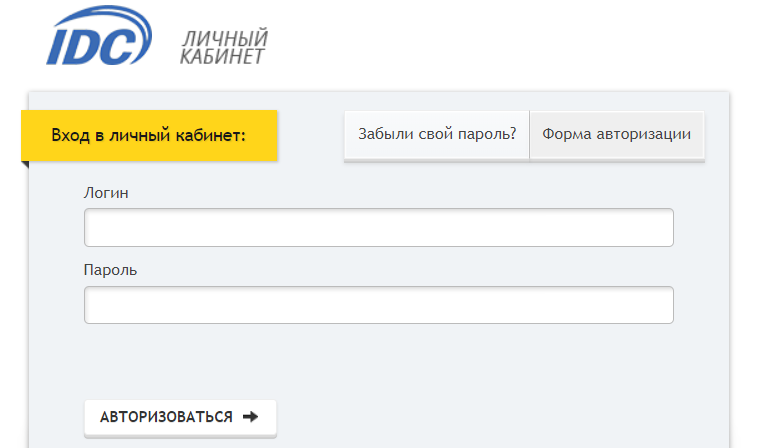Open the Забыли свой пароль? tab

click(437, 134)
